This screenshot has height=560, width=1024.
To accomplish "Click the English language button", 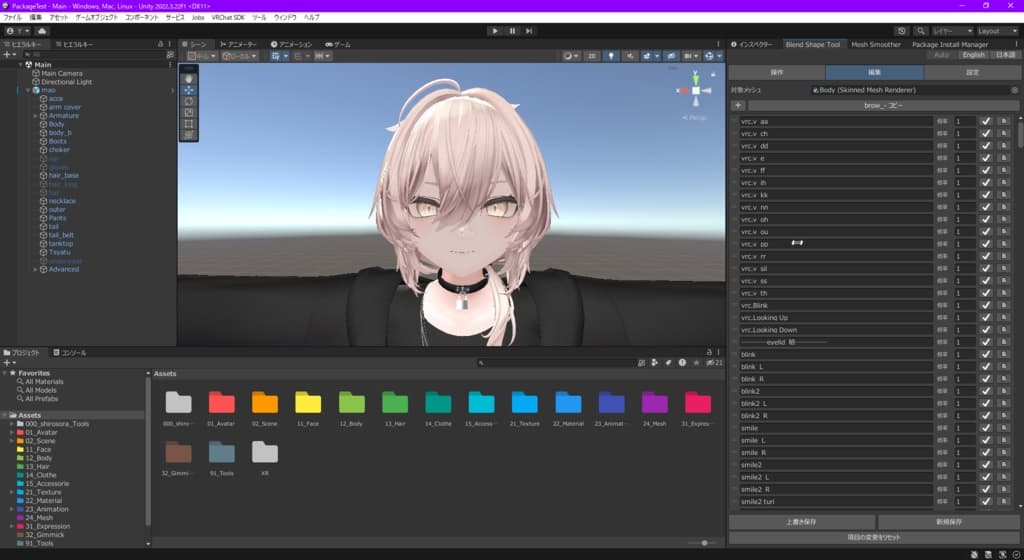I will point(973,55).
